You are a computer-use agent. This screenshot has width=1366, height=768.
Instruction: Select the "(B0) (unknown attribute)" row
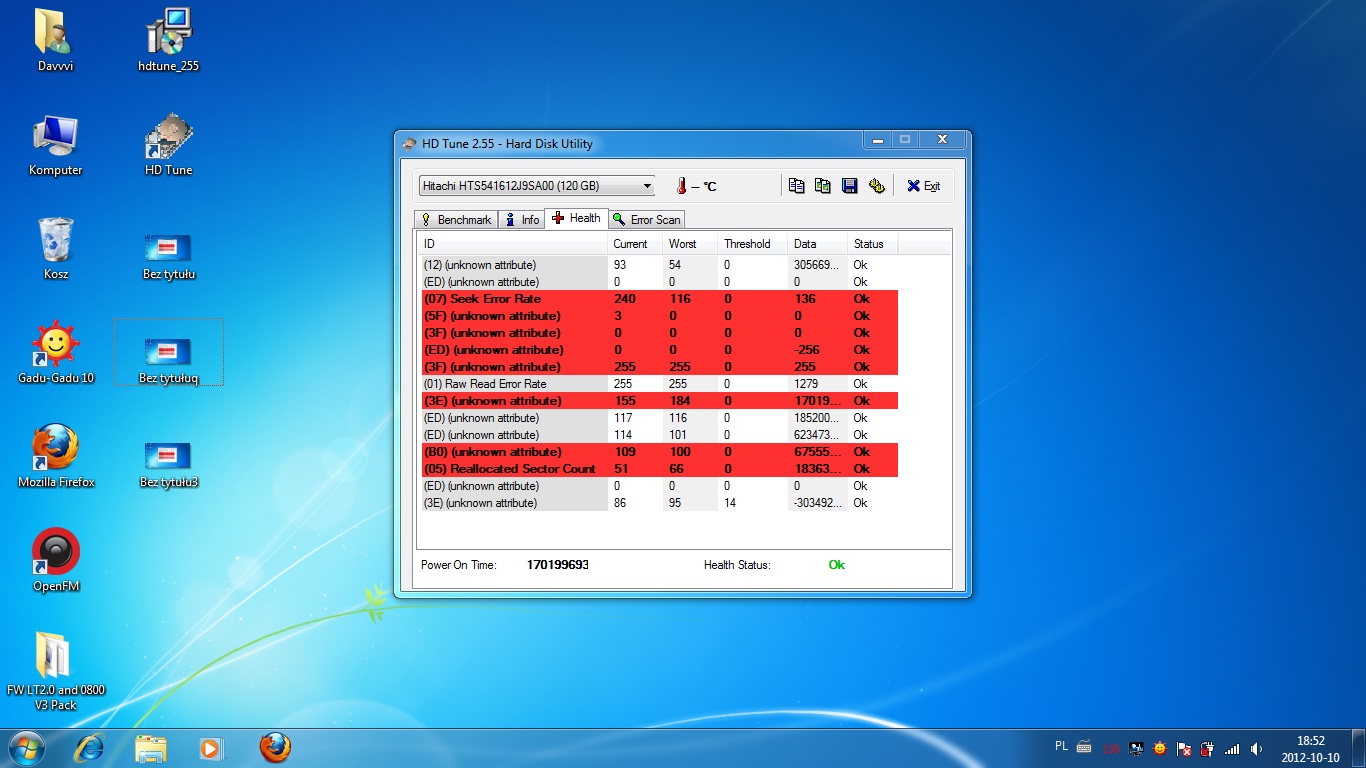[x=658, y=452]
